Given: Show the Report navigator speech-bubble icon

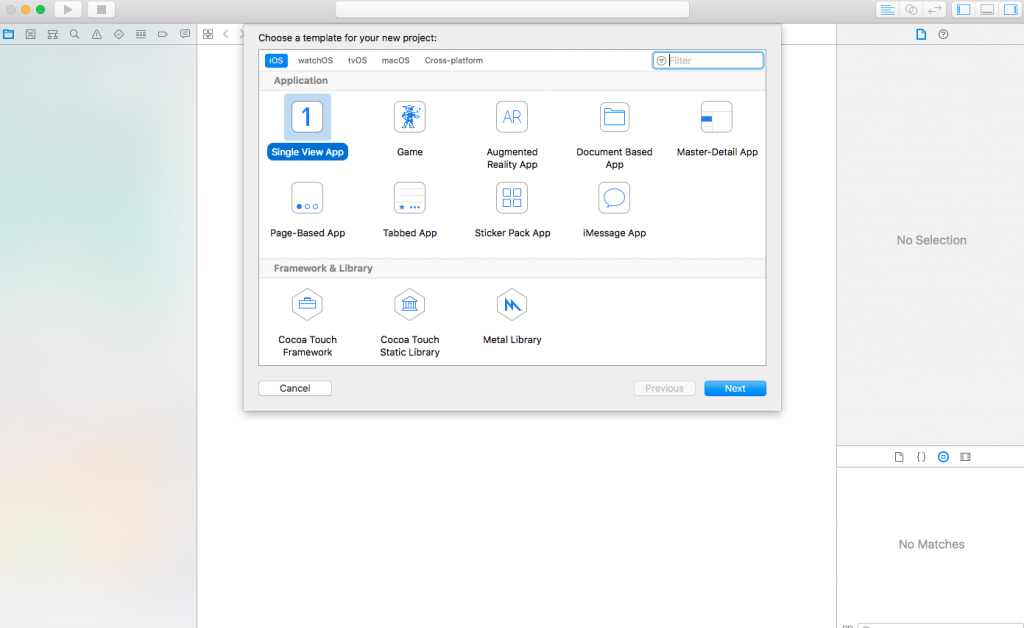Looking at the screenshot, I should [x=185, y=34].
